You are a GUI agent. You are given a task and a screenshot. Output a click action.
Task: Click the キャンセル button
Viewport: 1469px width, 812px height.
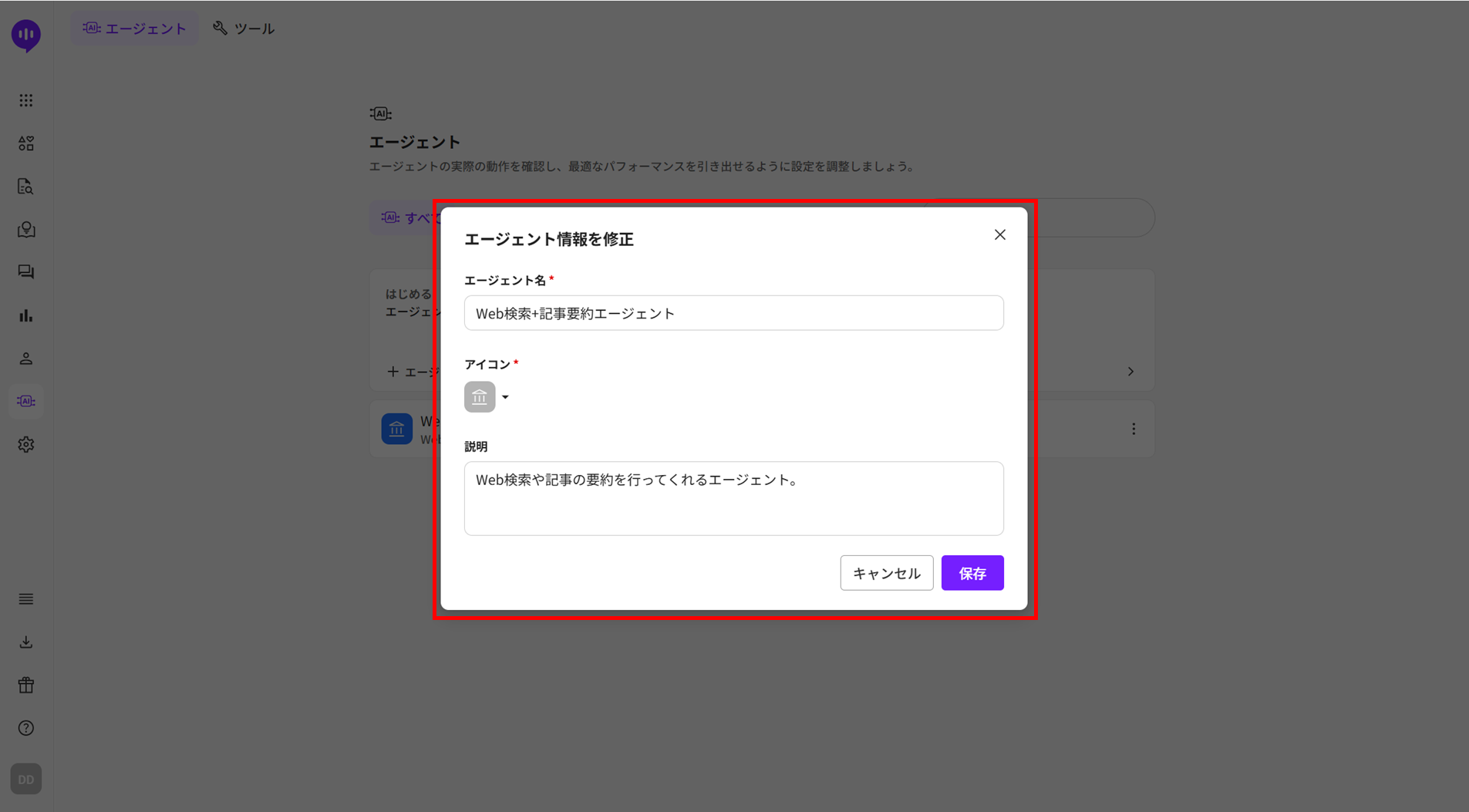click(886, 573)
